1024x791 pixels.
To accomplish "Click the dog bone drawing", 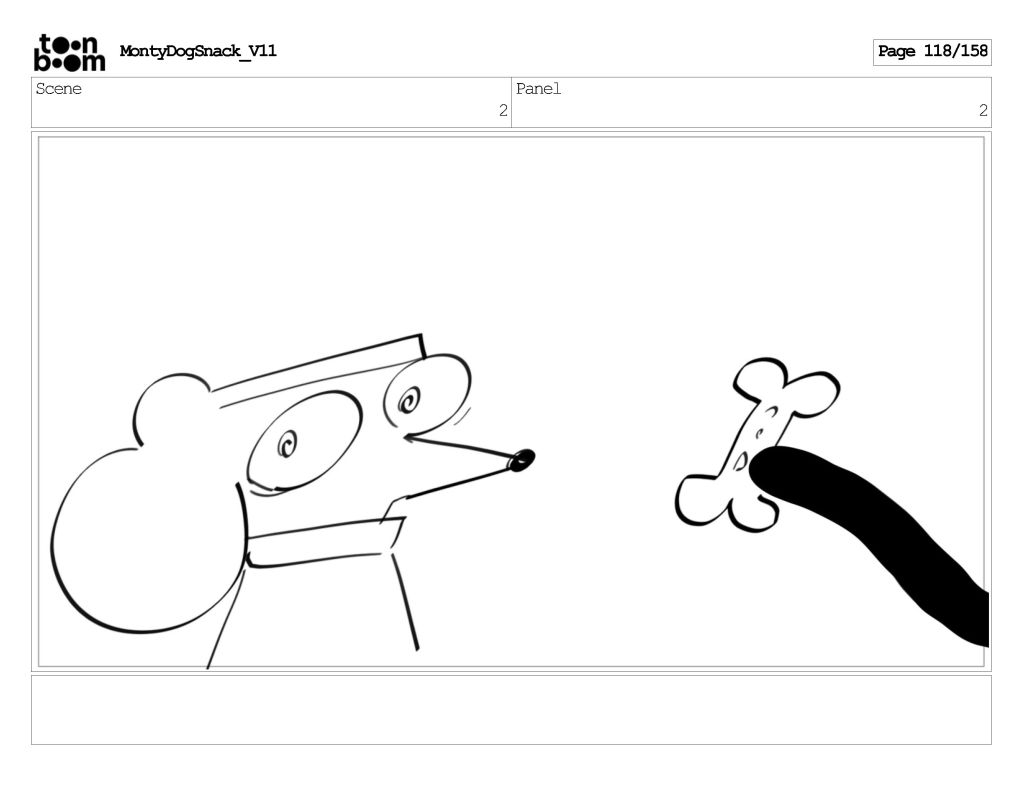I will (756, 438).
